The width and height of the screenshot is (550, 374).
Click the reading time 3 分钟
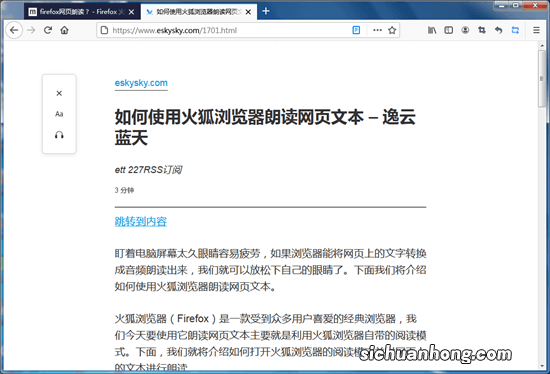(124, 190)
